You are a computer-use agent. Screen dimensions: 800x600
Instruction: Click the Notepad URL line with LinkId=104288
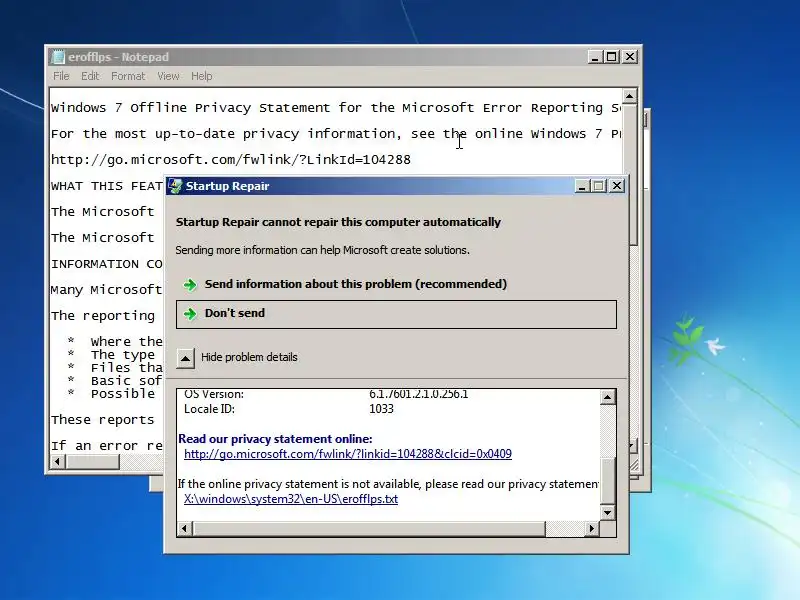pyautogui.click(x=231, y=160)
